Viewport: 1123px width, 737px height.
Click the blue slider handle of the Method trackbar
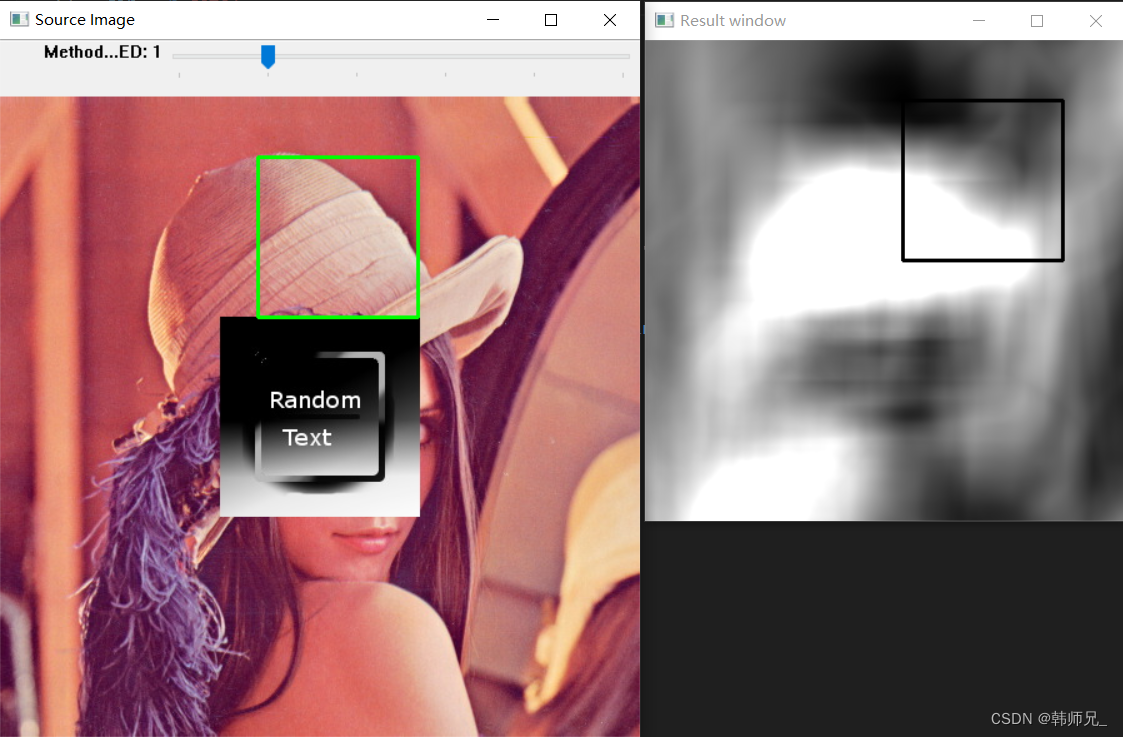tap(267, 56)
